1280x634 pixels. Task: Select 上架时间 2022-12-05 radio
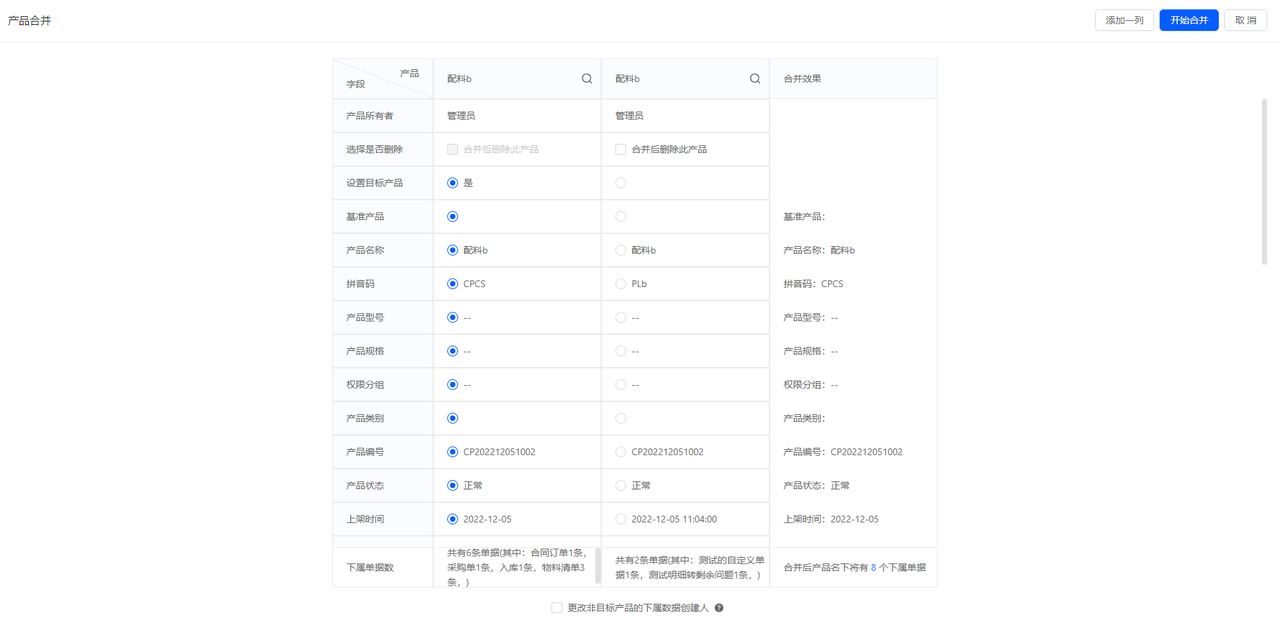(453, 519)
